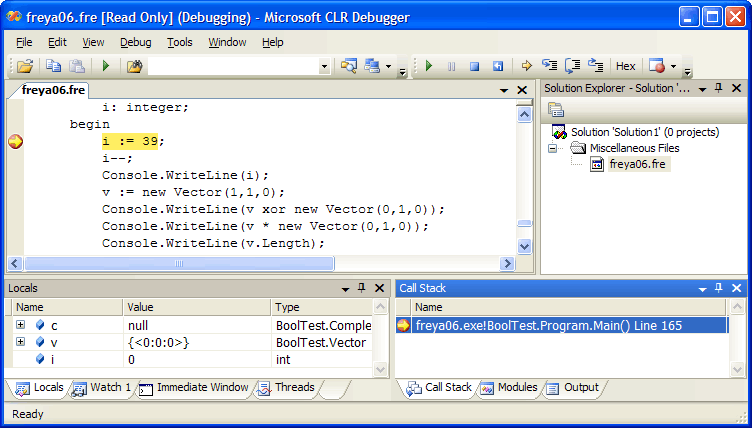Click the find text input box
The image size is (752, 428).
(x=234, y=66)
